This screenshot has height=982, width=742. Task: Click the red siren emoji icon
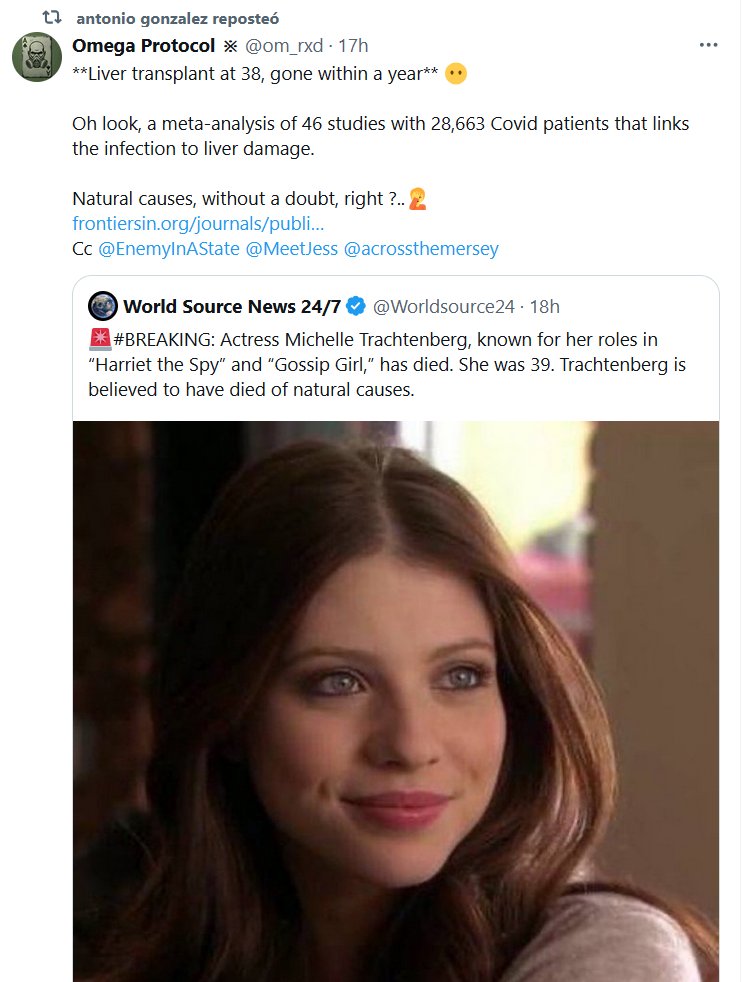pos(98,340)
